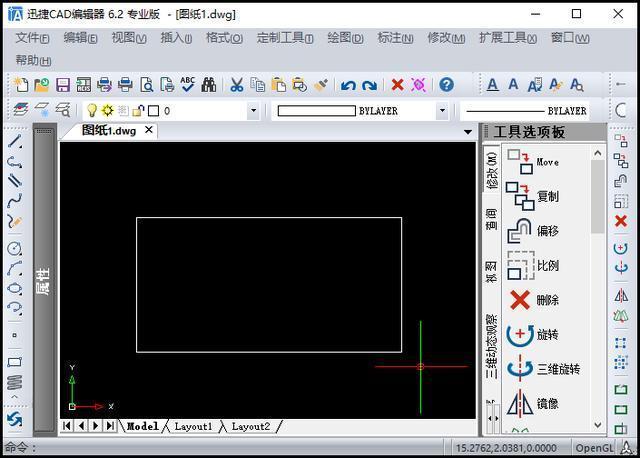
Task: Toggle the layer padlock lock state
Action: tap(139, 110)
